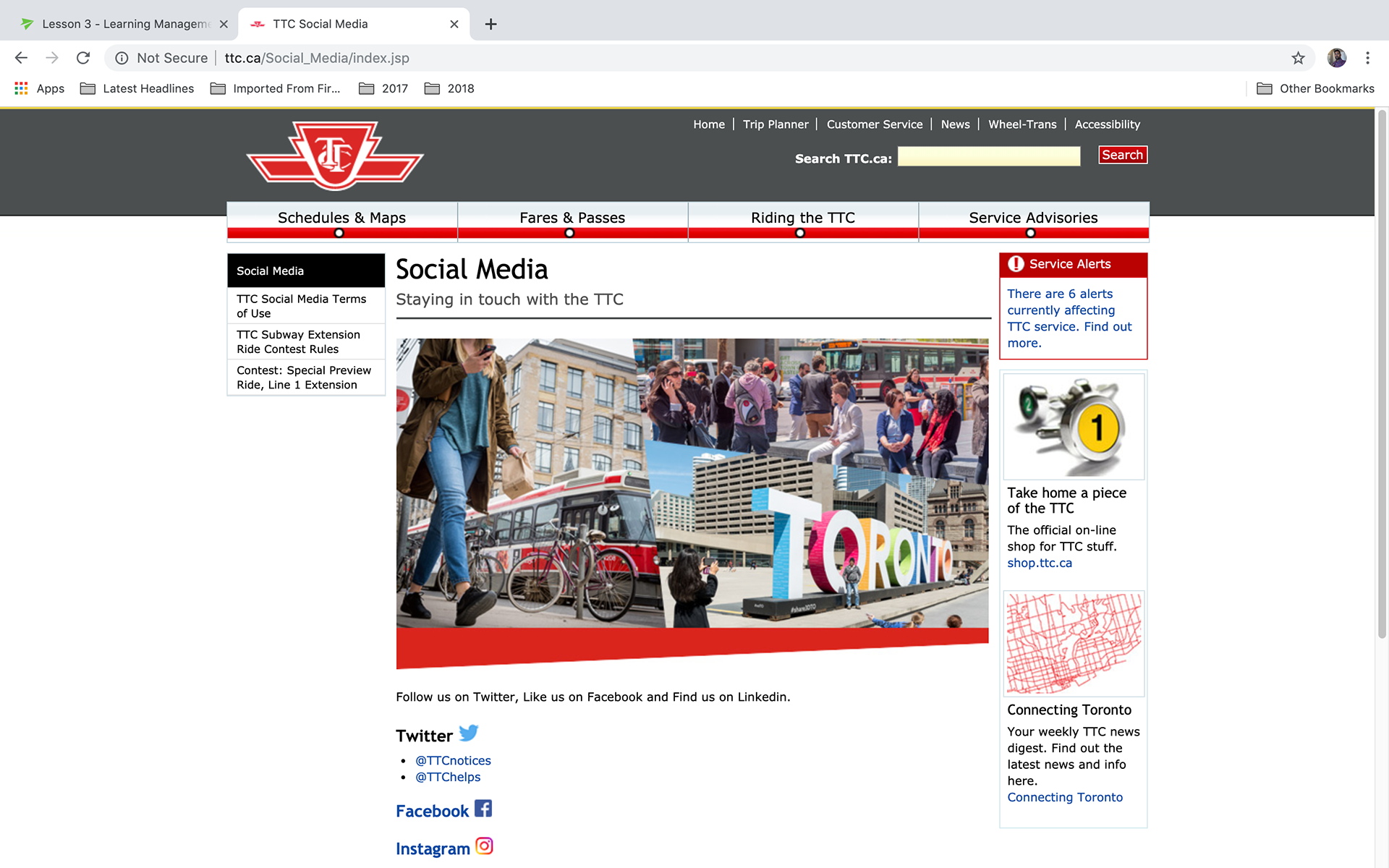
Task: Expand Service Advisories menu
Action: pyautogui.click(x=1032, y=218)
